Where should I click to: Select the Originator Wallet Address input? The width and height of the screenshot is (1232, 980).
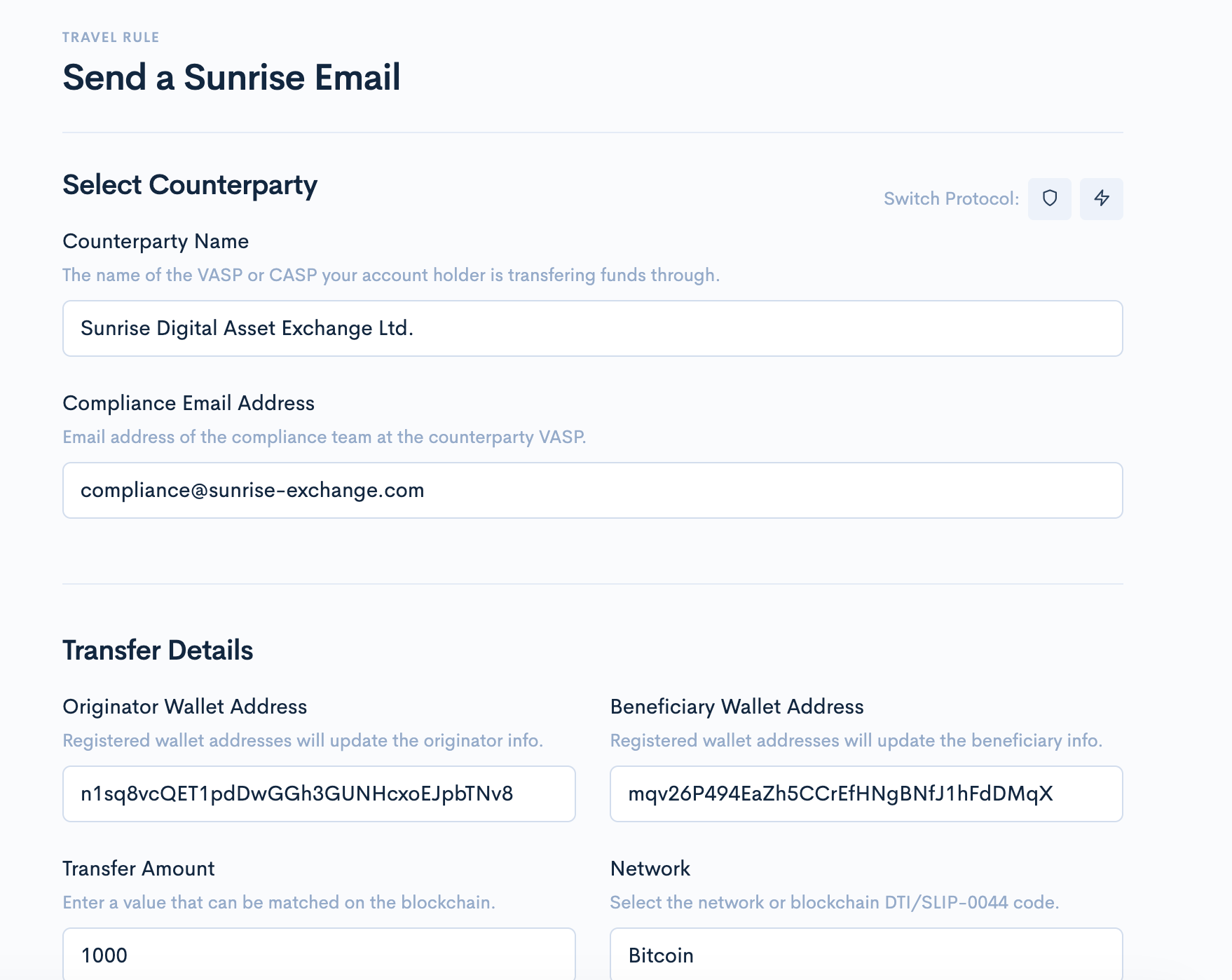319,794
